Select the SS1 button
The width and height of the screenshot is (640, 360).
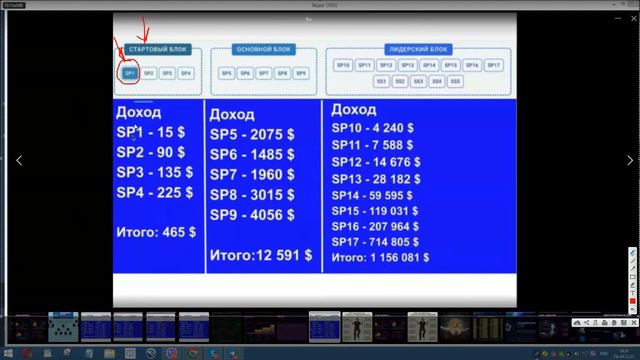pyautogui.click(x=381, y=81)
